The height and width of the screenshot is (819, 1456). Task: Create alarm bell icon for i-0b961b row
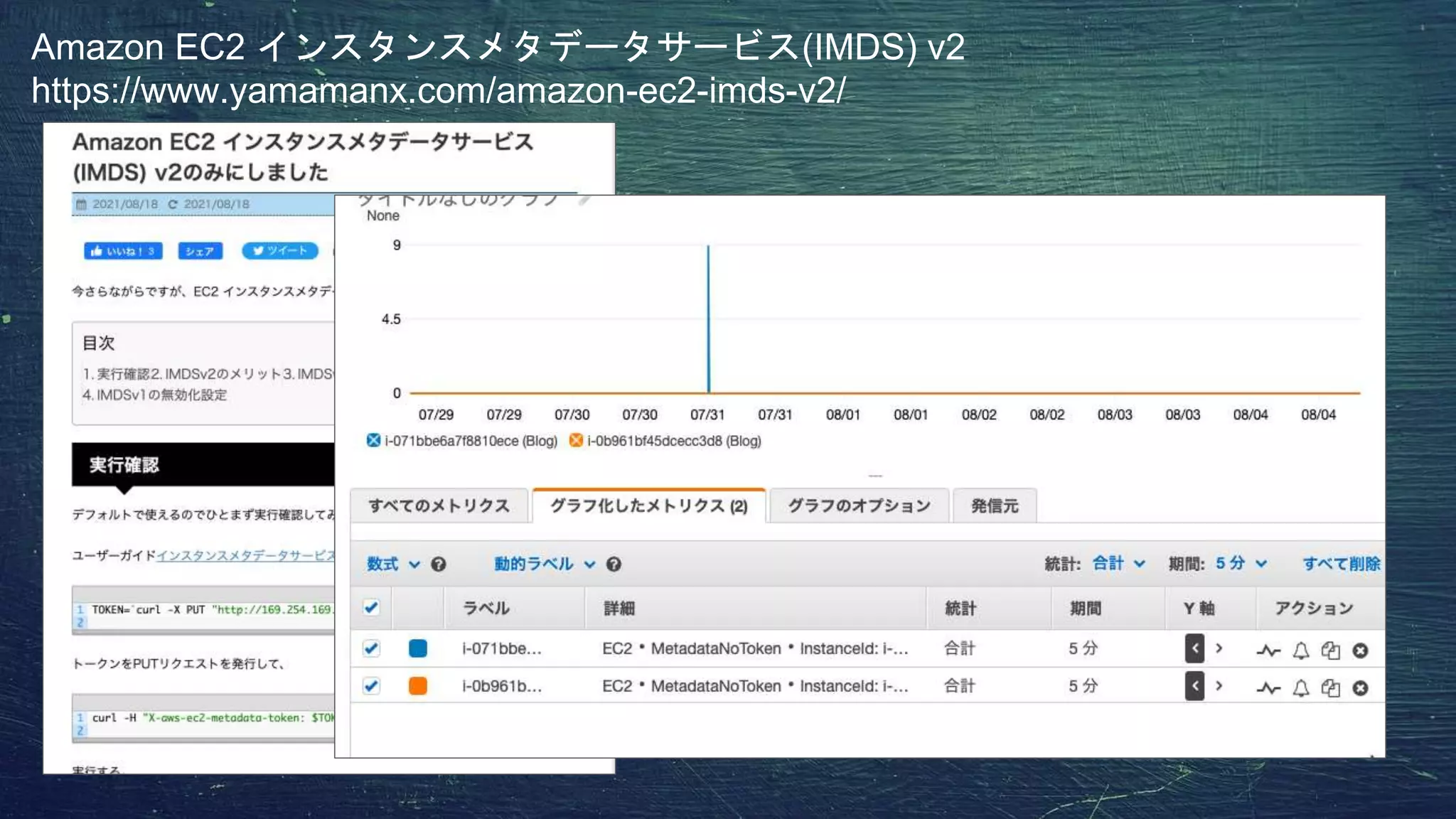click(1300, 688)
